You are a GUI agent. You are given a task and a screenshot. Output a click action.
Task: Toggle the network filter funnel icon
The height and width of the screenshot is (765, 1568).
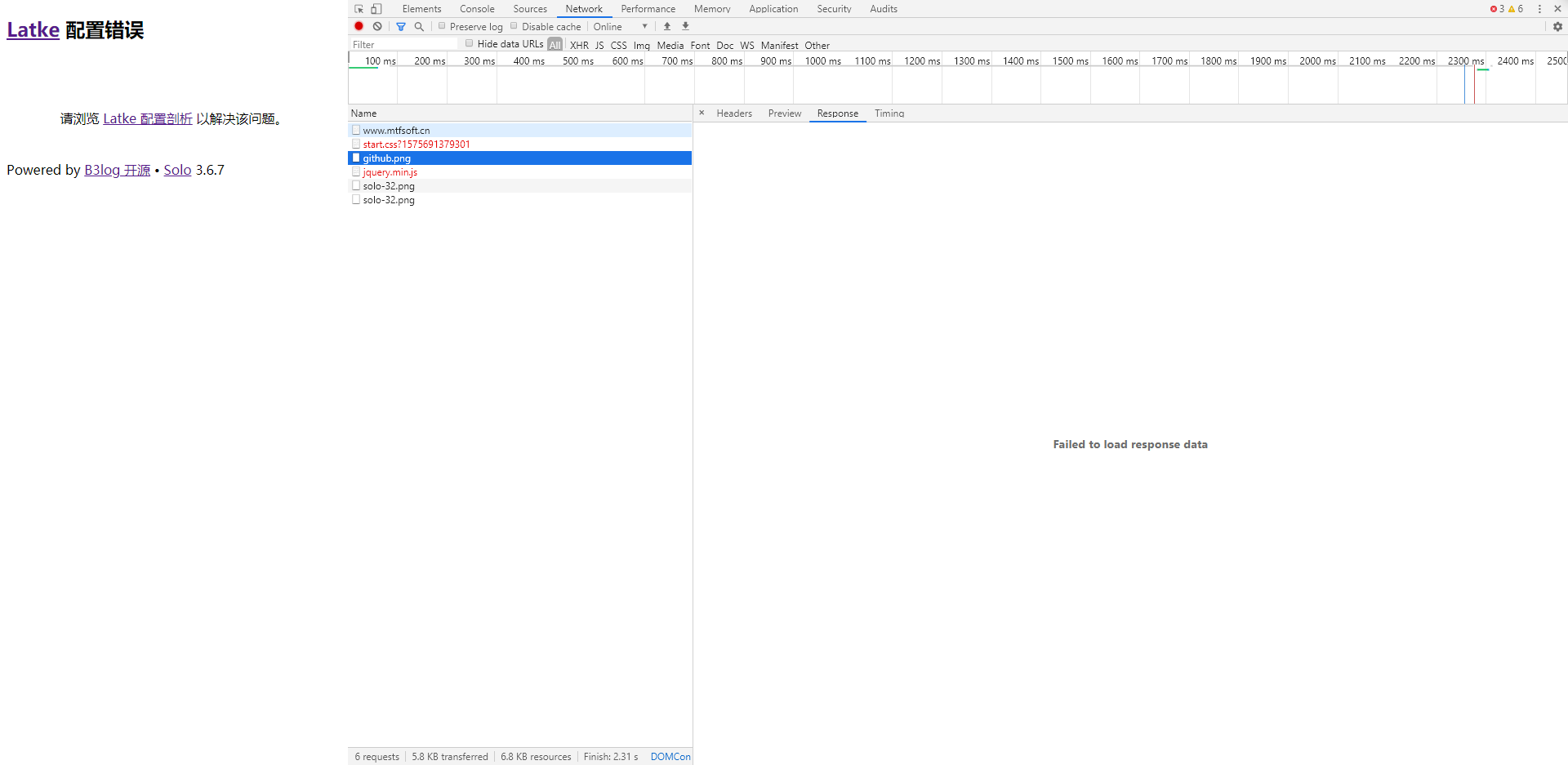pos(401,26)
